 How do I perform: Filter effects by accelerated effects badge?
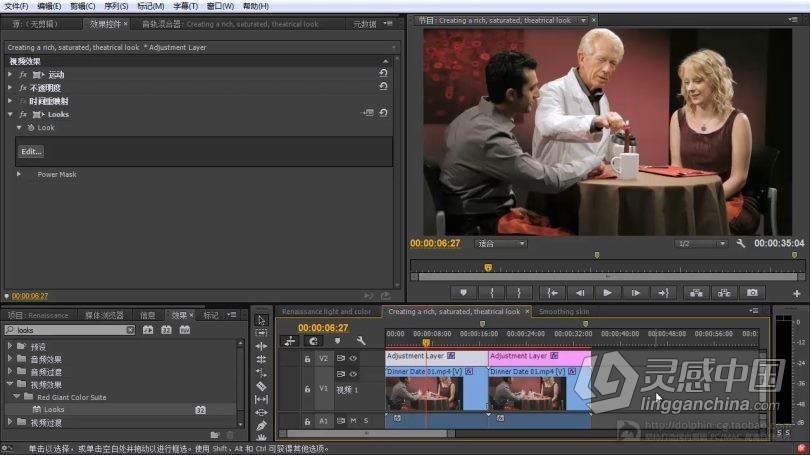click(148, 330)
